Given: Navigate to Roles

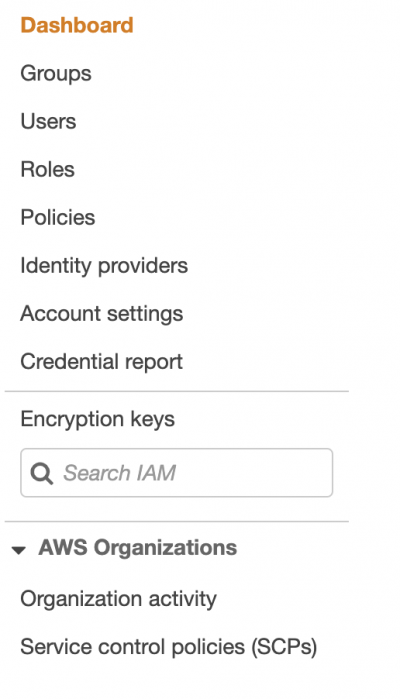Looking at the screenshot, I should pyautogui.click(x=47, y=169).
